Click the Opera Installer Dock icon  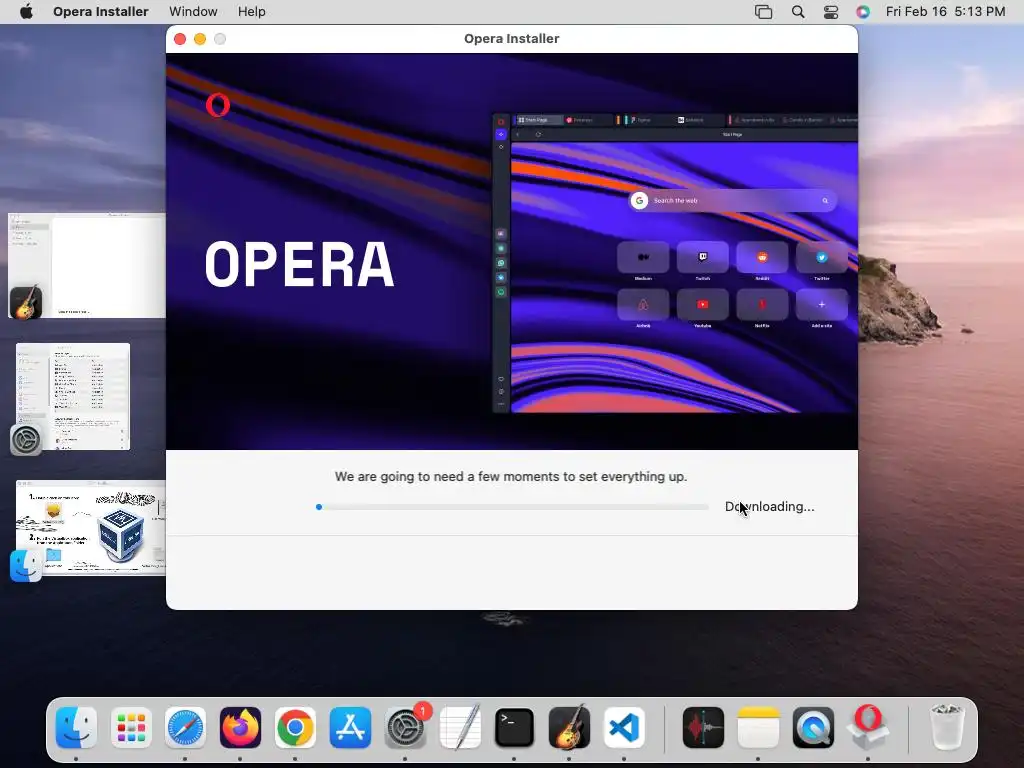[x=868, y=728]
